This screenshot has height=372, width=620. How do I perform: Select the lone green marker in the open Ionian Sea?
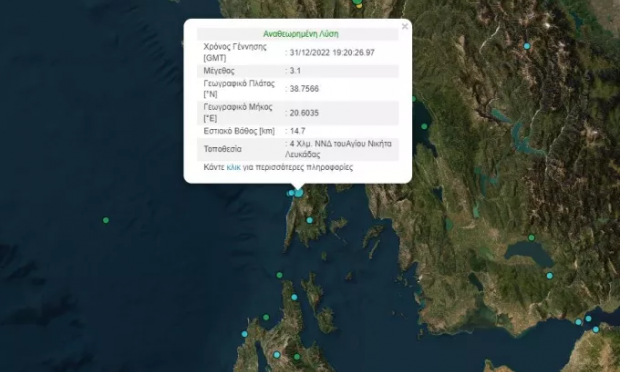106,220
